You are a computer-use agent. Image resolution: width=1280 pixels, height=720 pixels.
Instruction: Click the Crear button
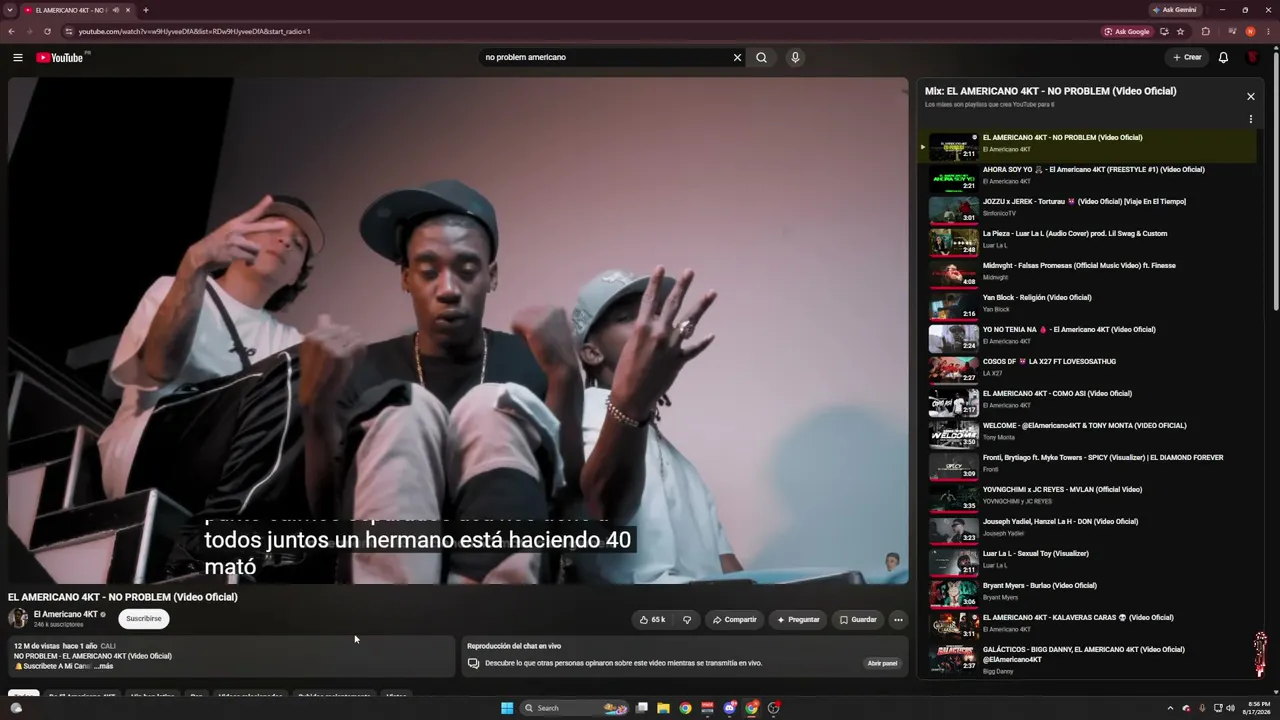click(1187, 57)
